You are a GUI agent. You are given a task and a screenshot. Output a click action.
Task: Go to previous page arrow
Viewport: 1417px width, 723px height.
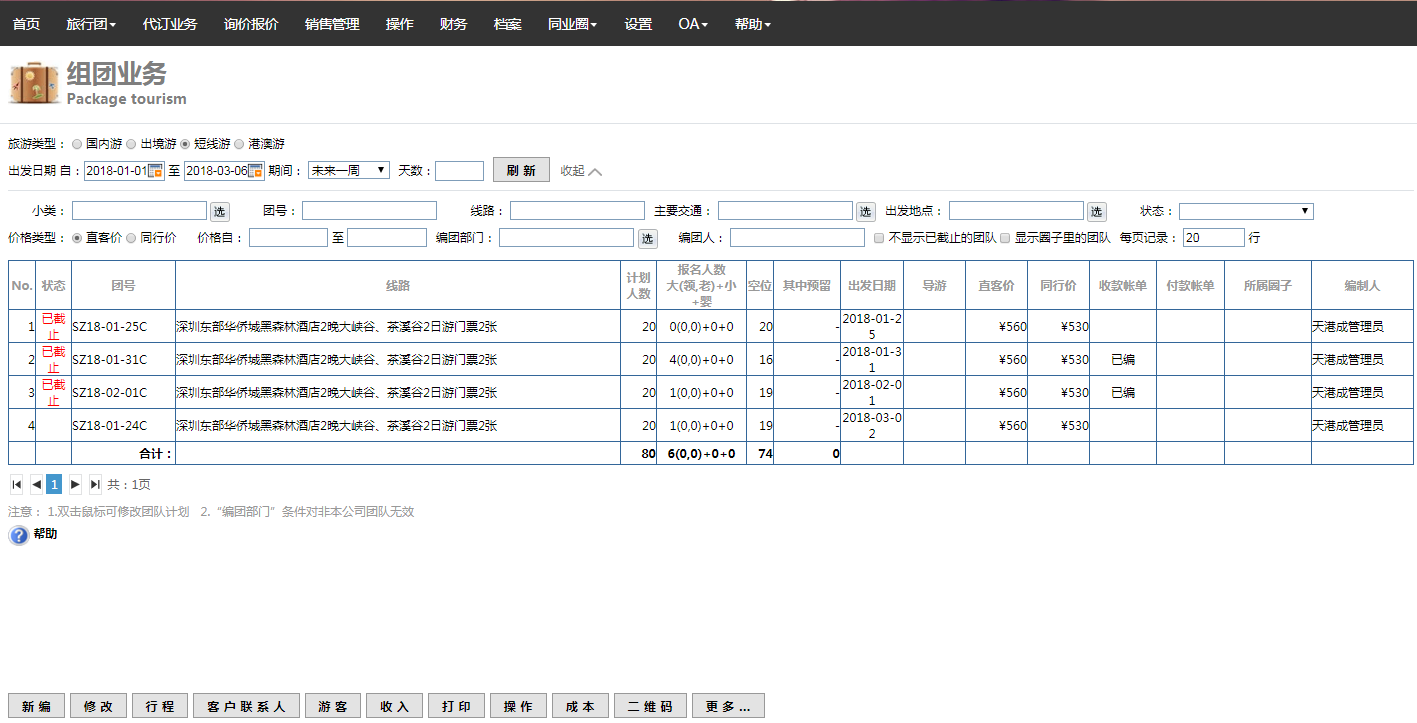tap(36, 485)
